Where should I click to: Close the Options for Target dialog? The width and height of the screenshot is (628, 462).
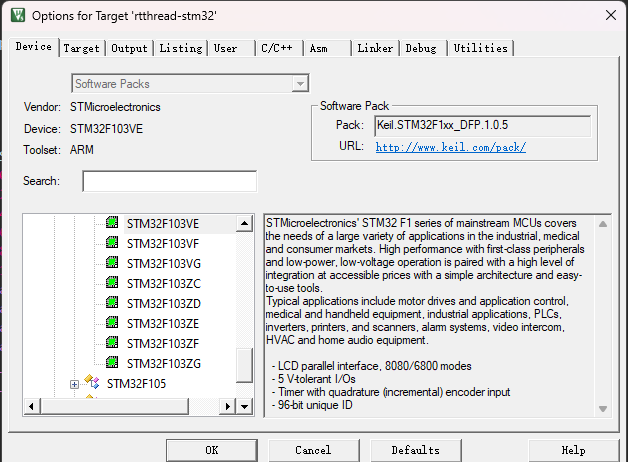click(x=611, y=16)
